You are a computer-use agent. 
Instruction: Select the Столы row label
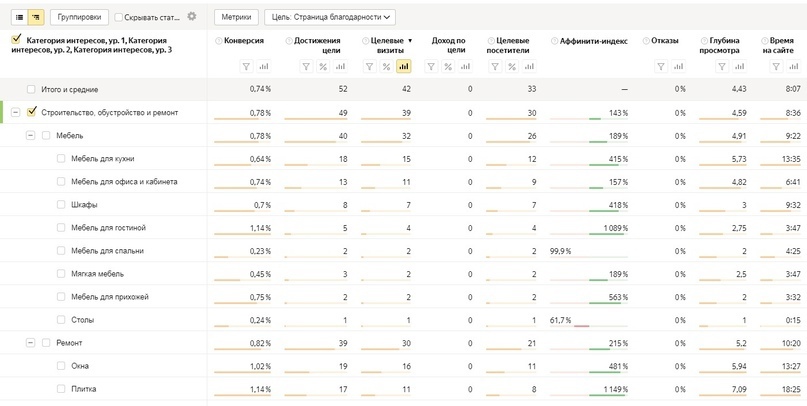pos(82,320)
